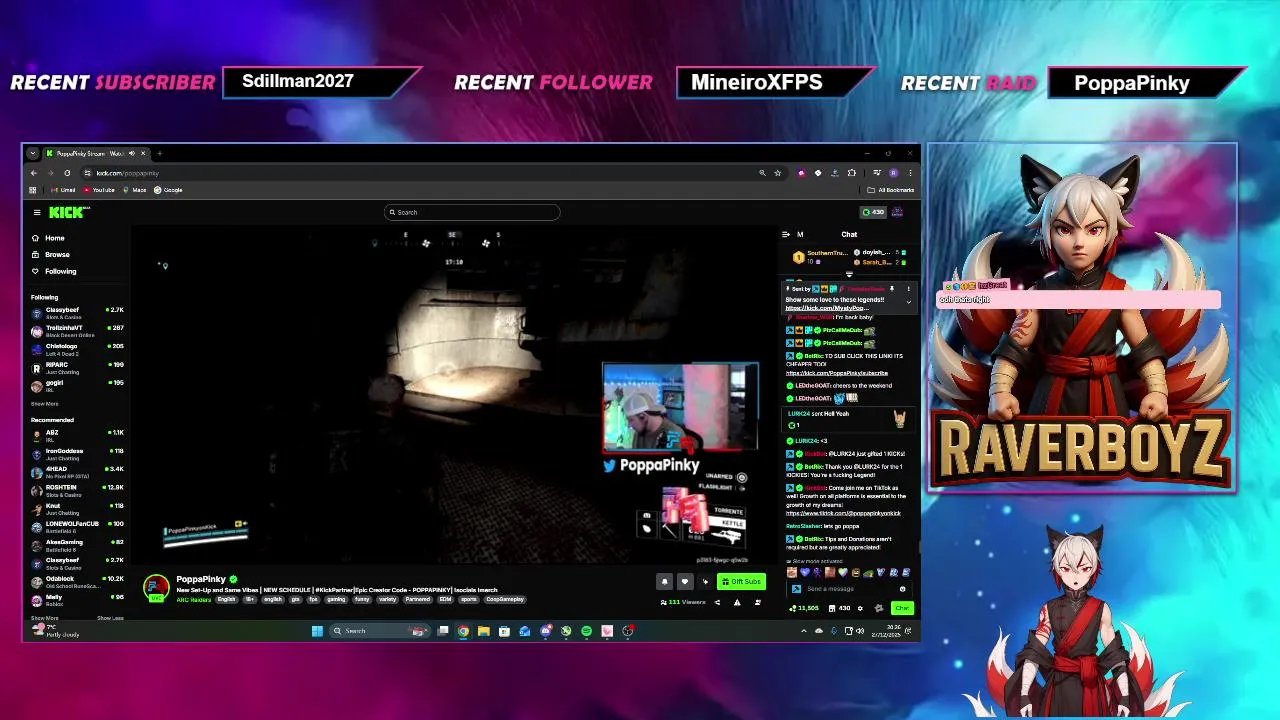Click the green KICK logo
The width and height of the screenshot is (1280, 720).
point(69,212)
